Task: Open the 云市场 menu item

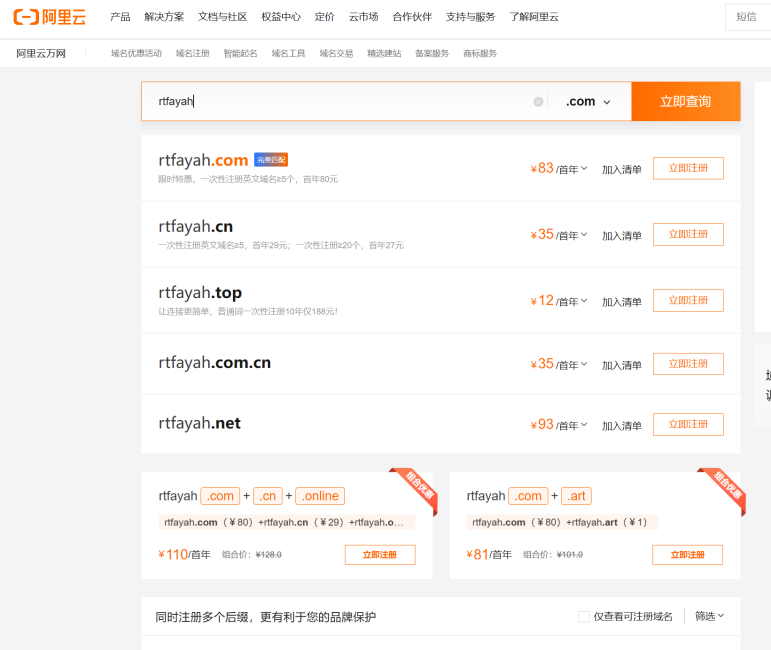Action: pyautogui.click(x=363, y=17)
